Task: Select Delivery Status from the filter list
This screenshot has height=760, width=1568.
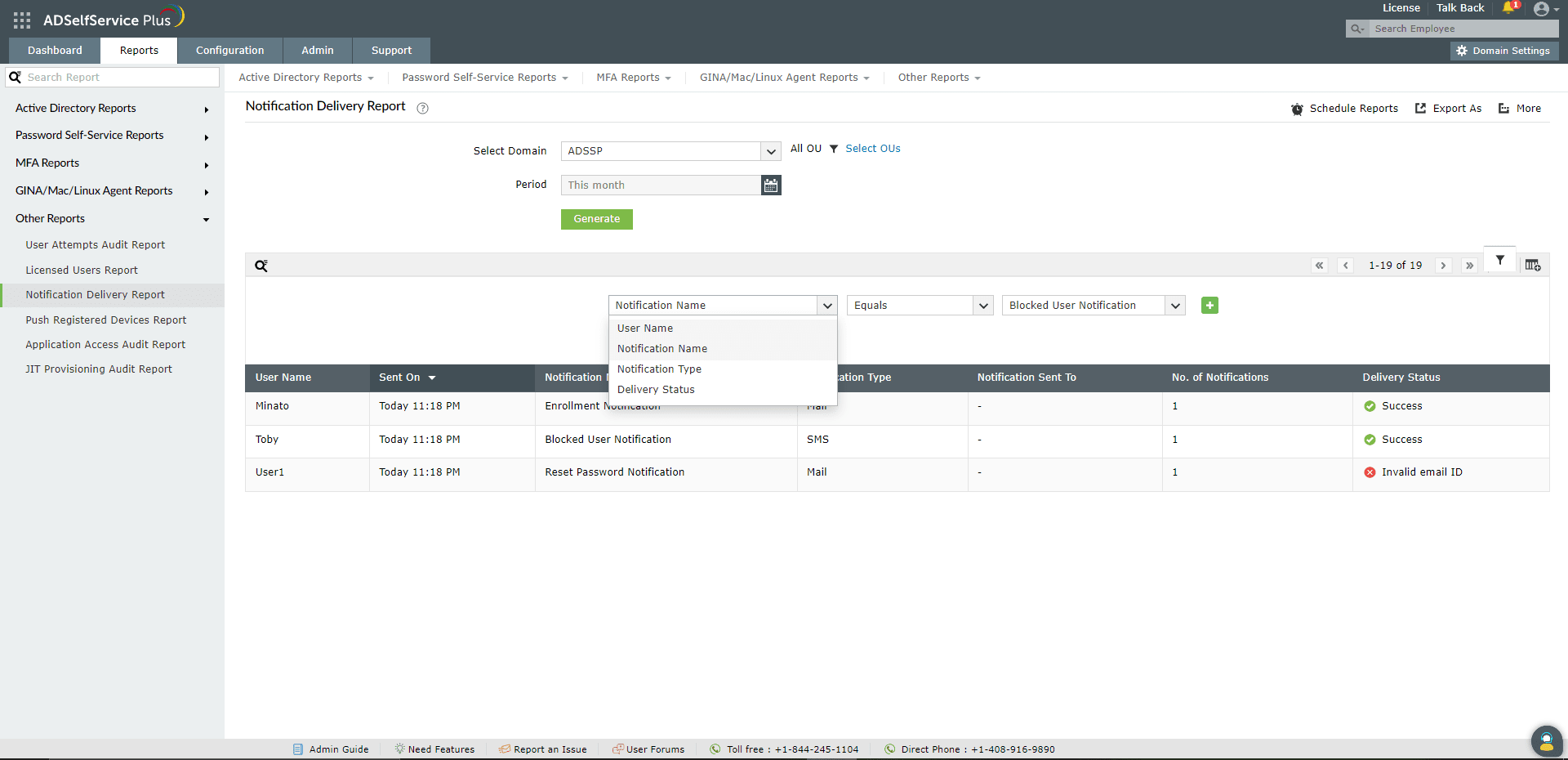Action: pyautogui.click(x=656, y=390)
